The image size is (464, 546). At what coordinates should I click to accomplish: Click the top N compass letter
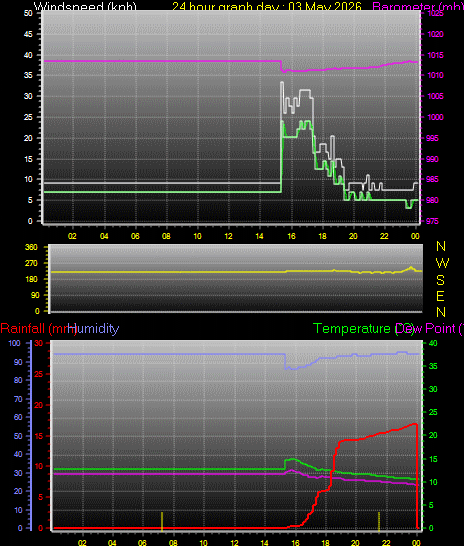coord(441,246)
